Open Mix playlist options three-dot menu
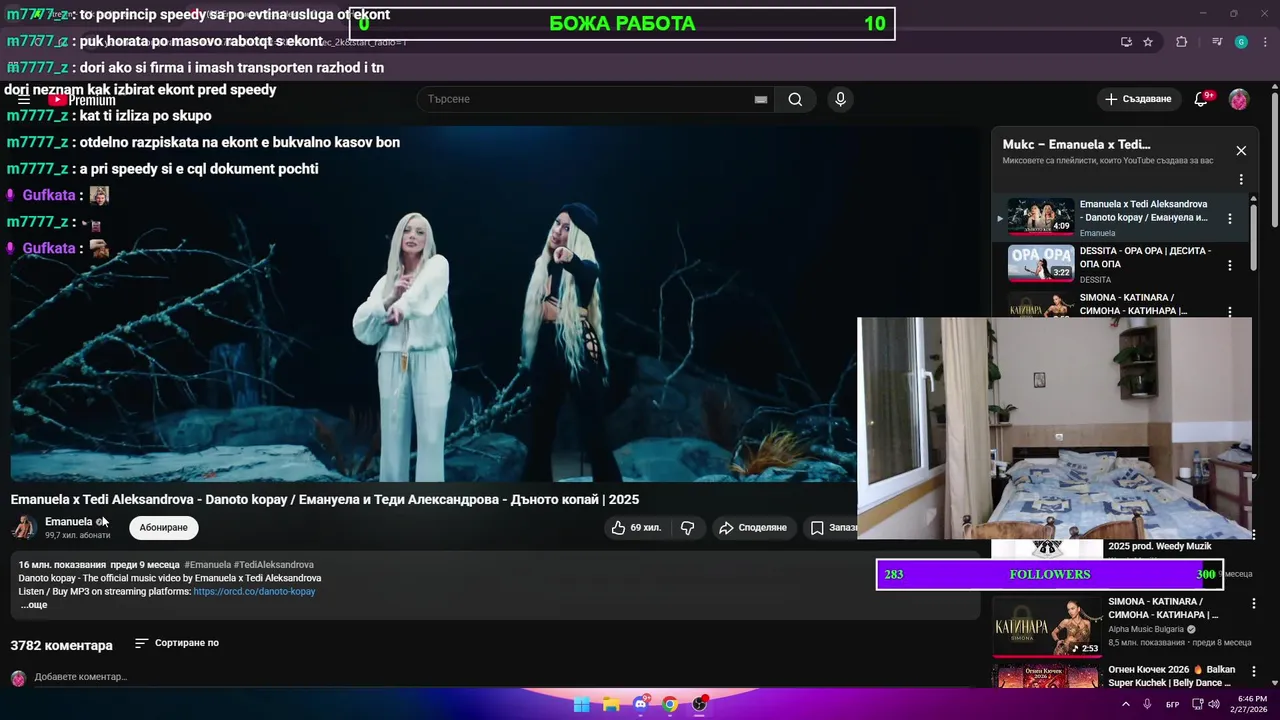 pyautogui.click(x=1241, y=180)
